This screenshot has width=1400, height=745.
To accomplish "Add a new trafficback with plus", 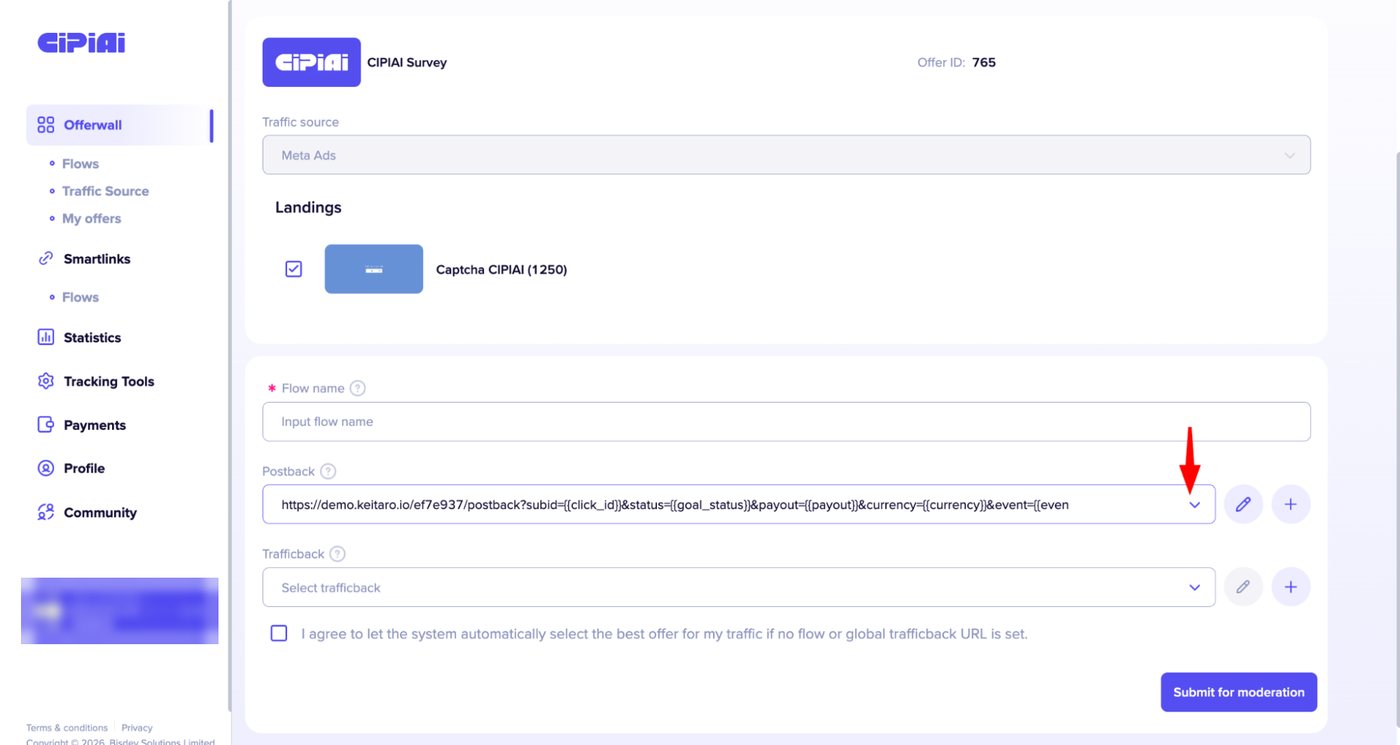I will point(1291,587).
